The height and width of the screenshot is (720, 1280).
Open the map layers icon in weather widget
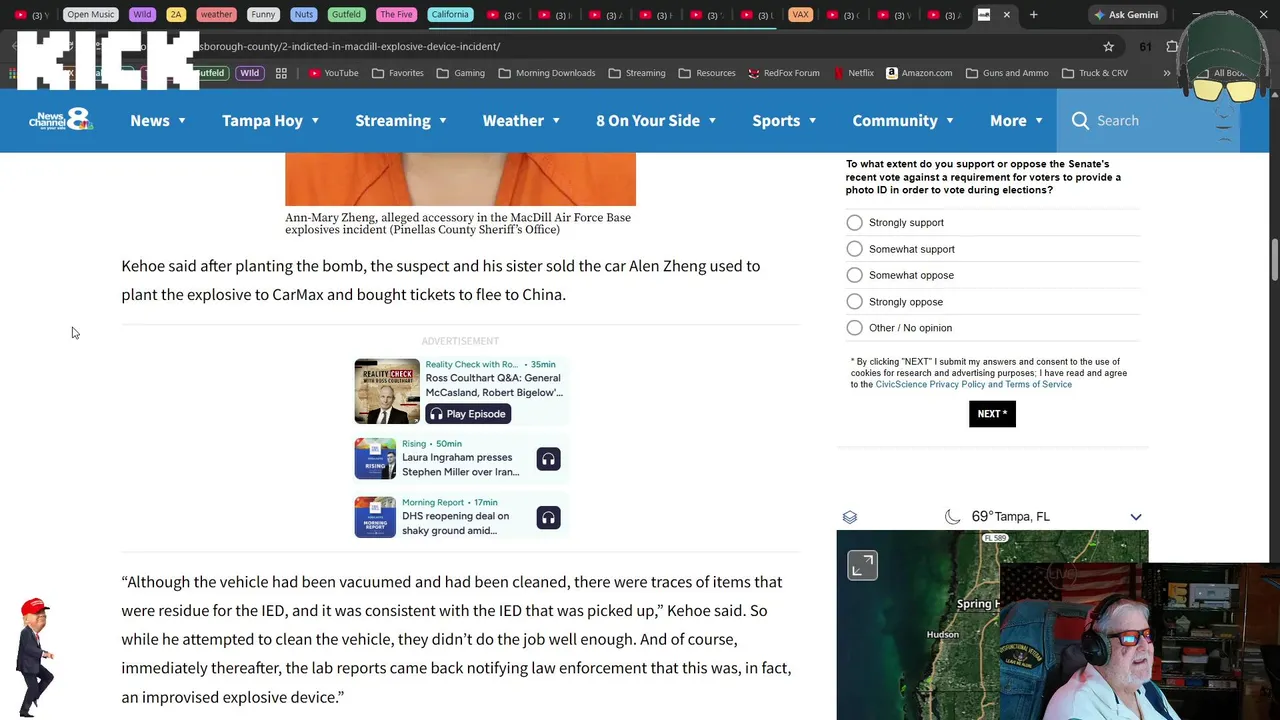click(x=850, y=517)
